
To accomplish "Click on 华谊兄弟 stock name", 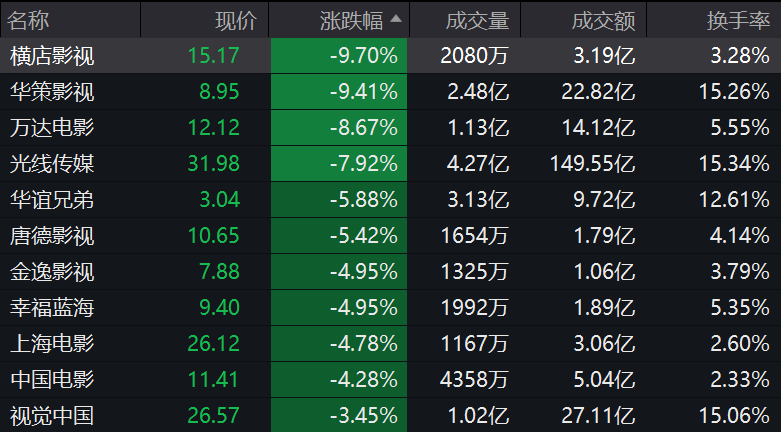I will point(52,199).
